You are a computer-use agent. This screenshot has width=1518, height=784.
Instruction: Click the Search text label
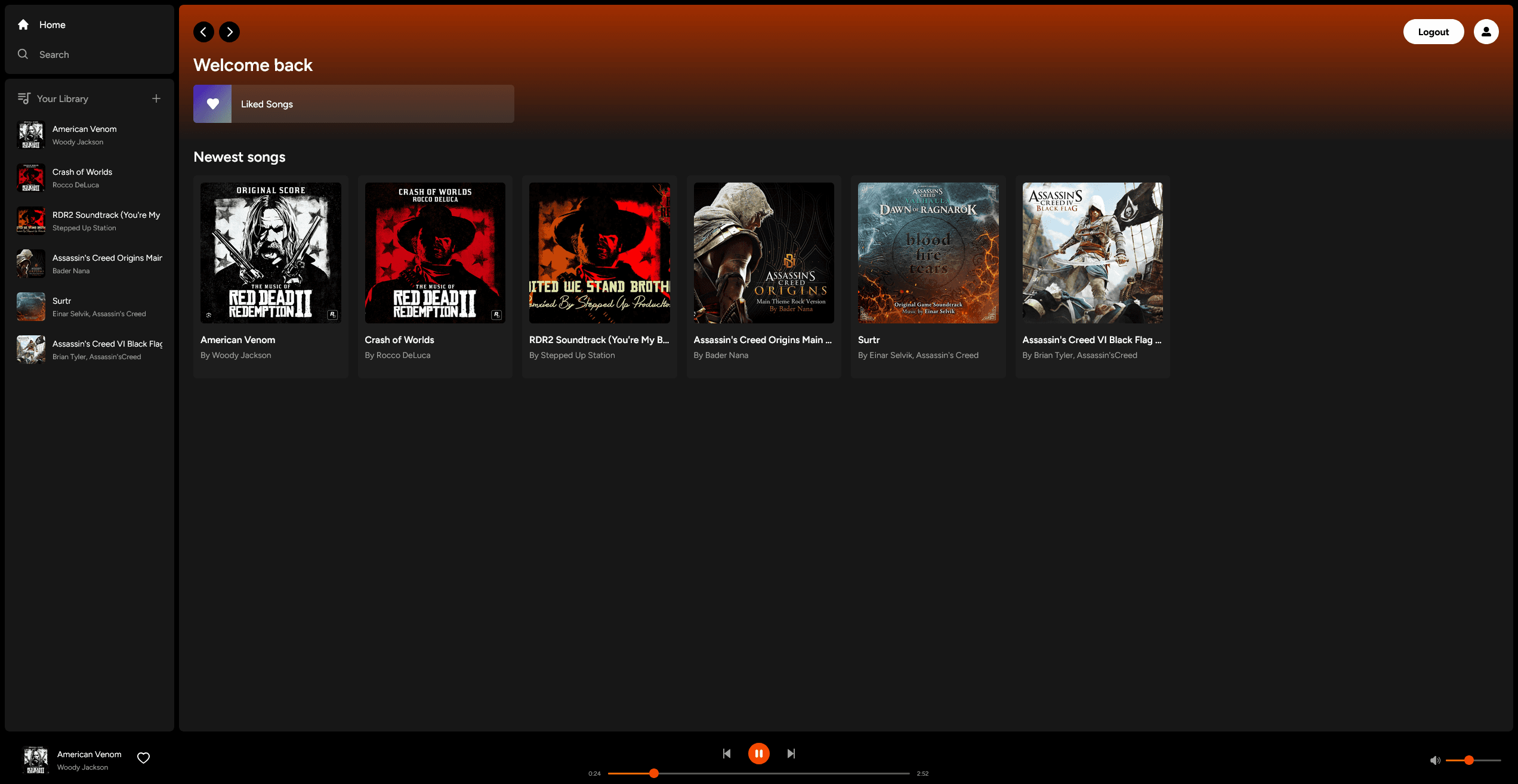(x=54, y=54)
